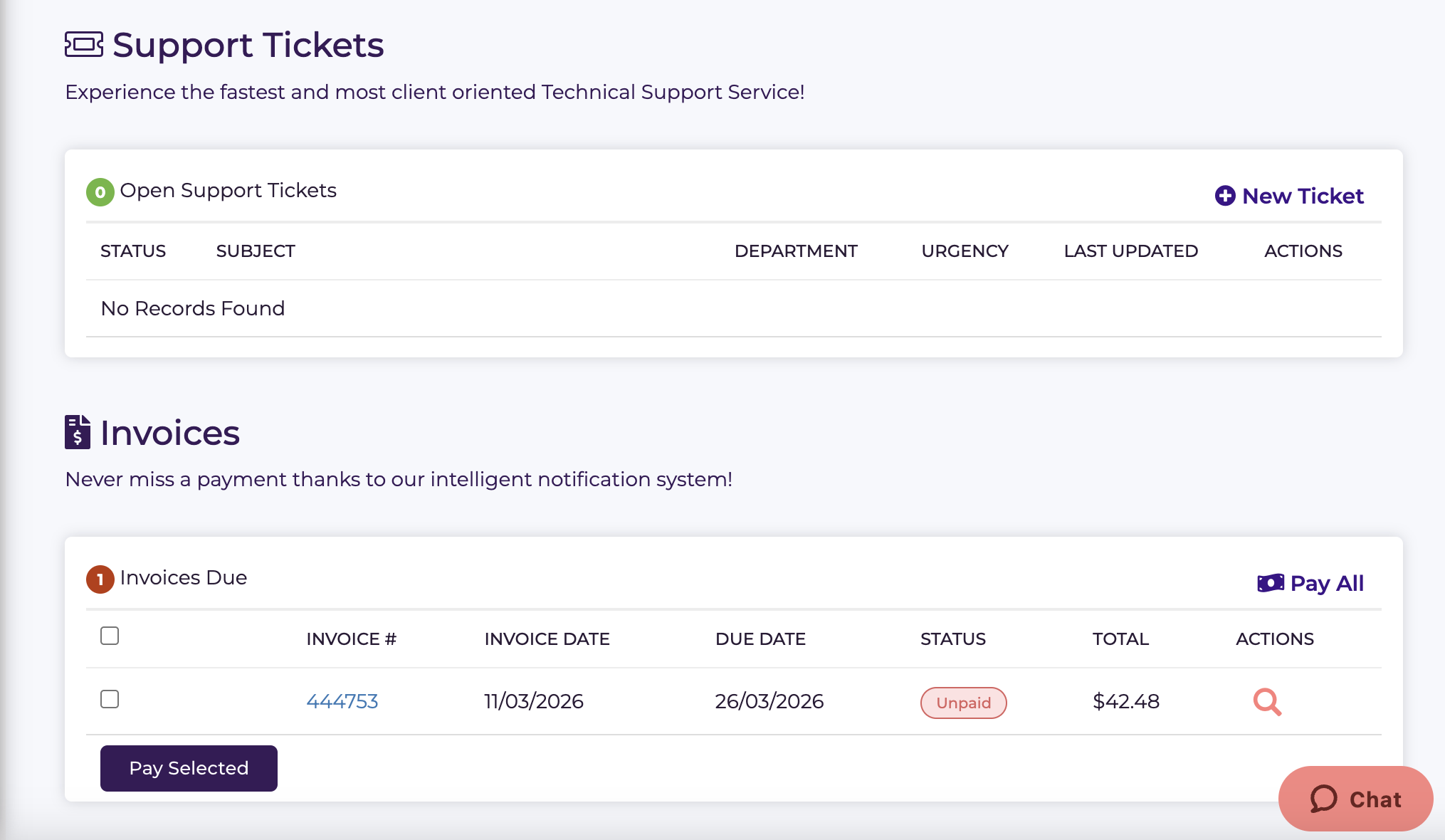Screen dimensions: 1445x840
Task: Sort tickets by SUBJECT column header
Action: 256,251
